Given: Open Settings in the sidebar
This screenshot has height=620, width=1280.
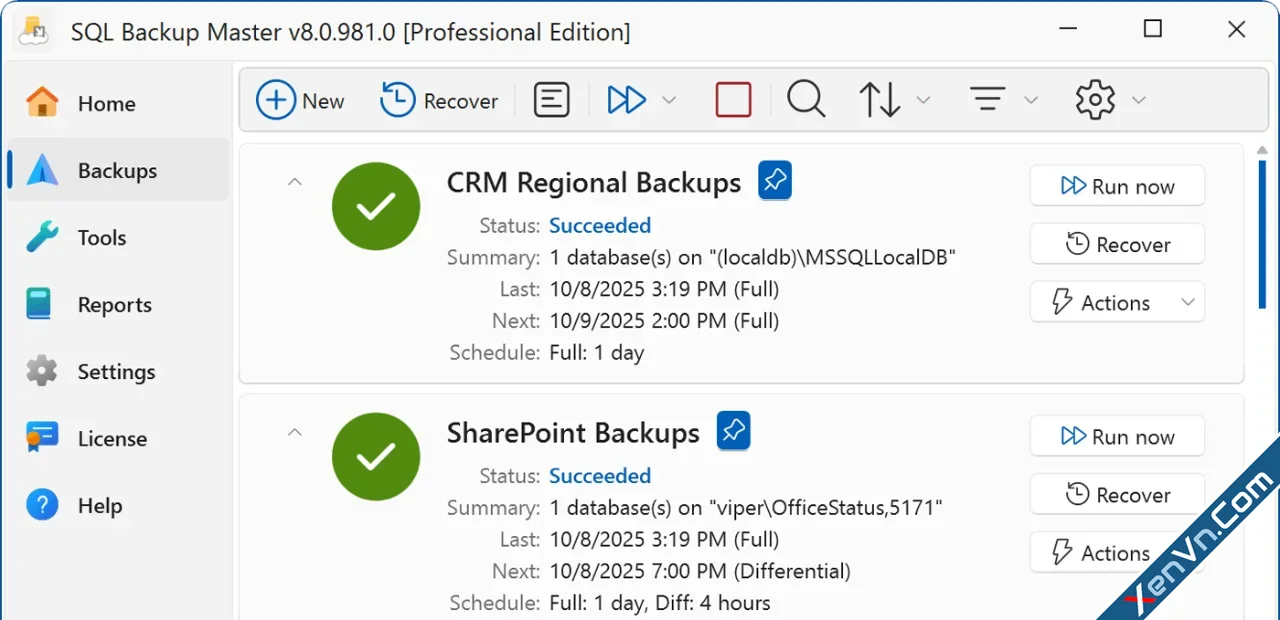Looking at the screenshot, I should (117, 371).
